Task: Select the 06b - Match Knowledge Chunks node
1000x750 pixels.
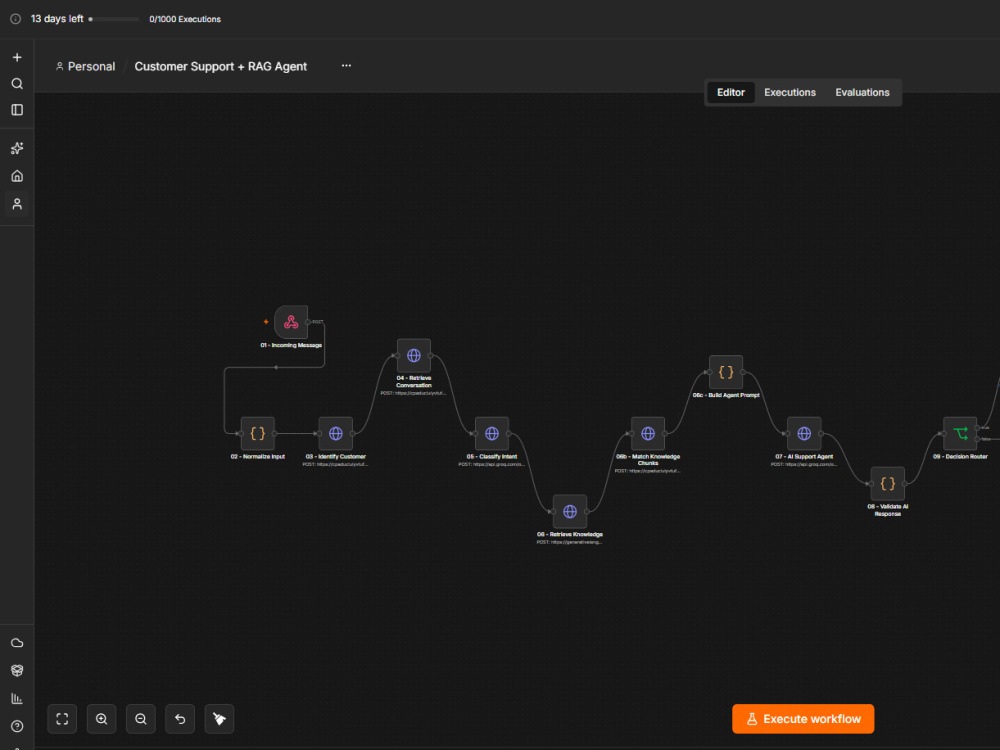Action: [648, 434]
